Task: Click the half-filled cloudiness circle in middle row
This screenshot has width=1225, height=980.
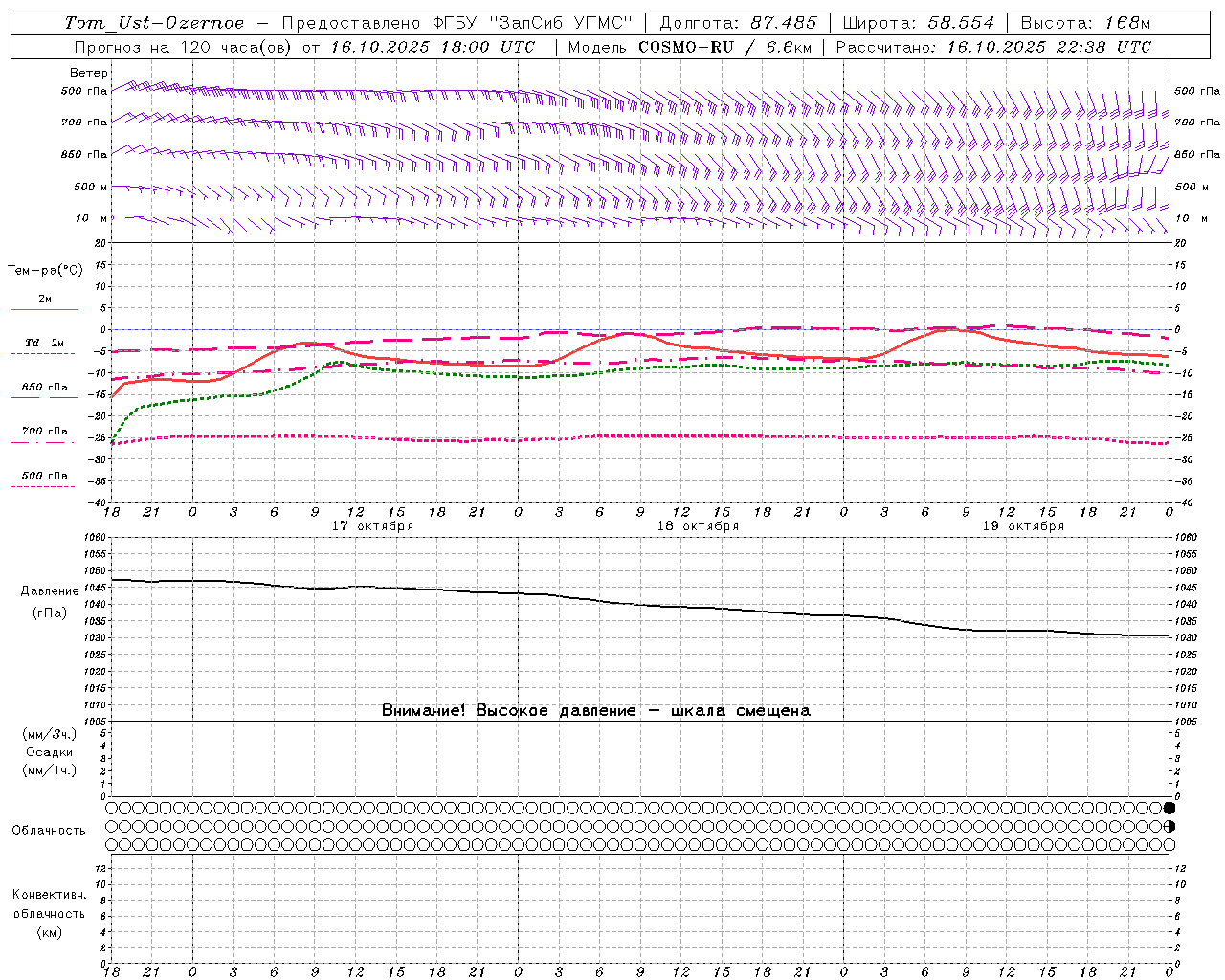Action: pyautogui.click(x=1169, y=826)
